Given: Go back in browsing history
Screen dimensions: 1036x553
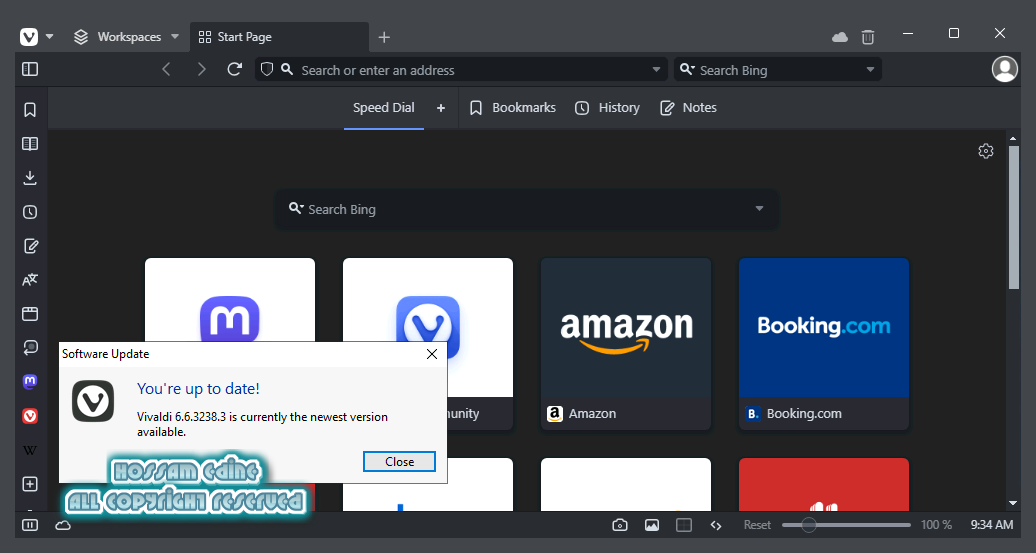Looking at the screenshot, I should point(166,69).
